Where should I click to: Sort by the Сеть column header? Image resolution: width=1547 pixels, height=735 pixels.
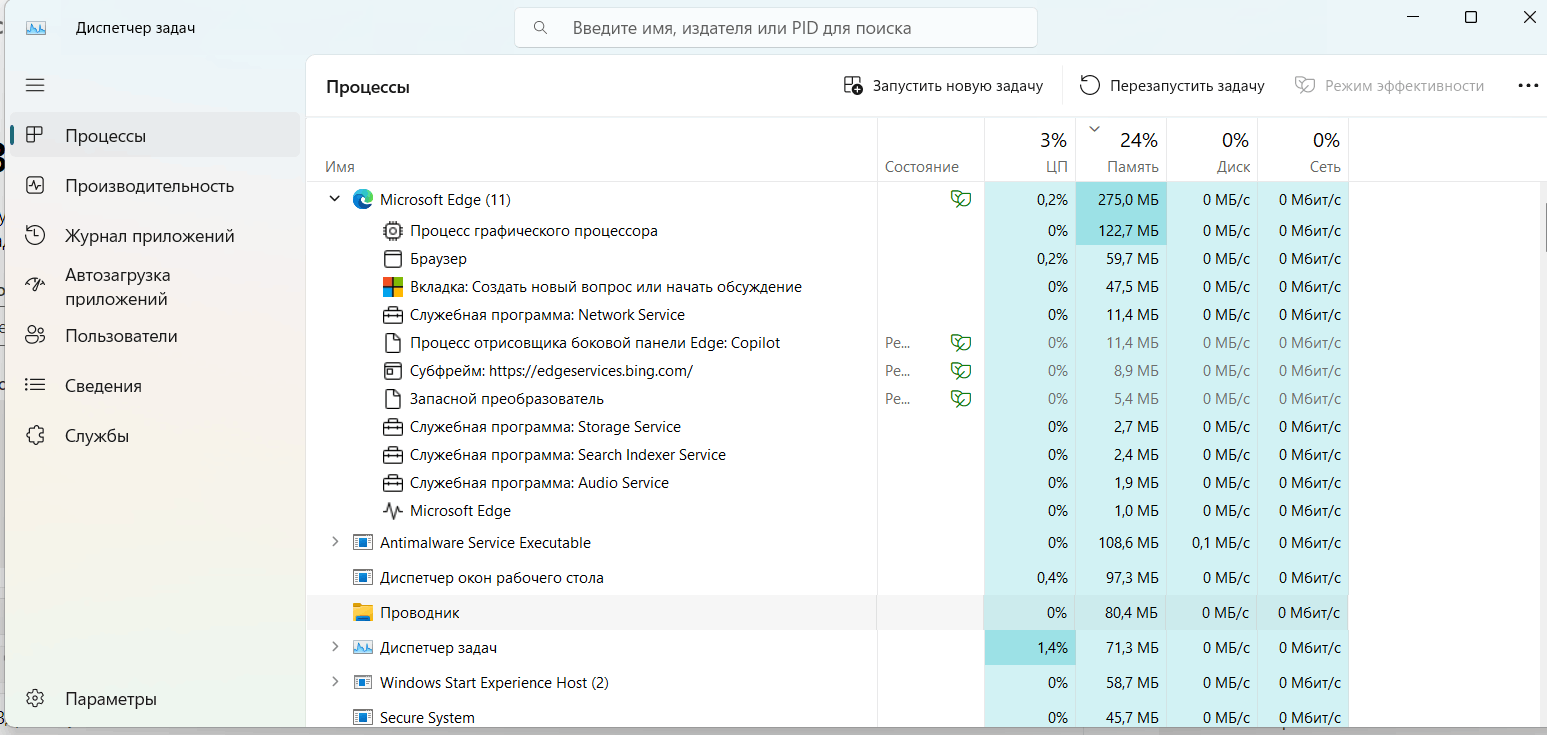[x=1303, y=150]
